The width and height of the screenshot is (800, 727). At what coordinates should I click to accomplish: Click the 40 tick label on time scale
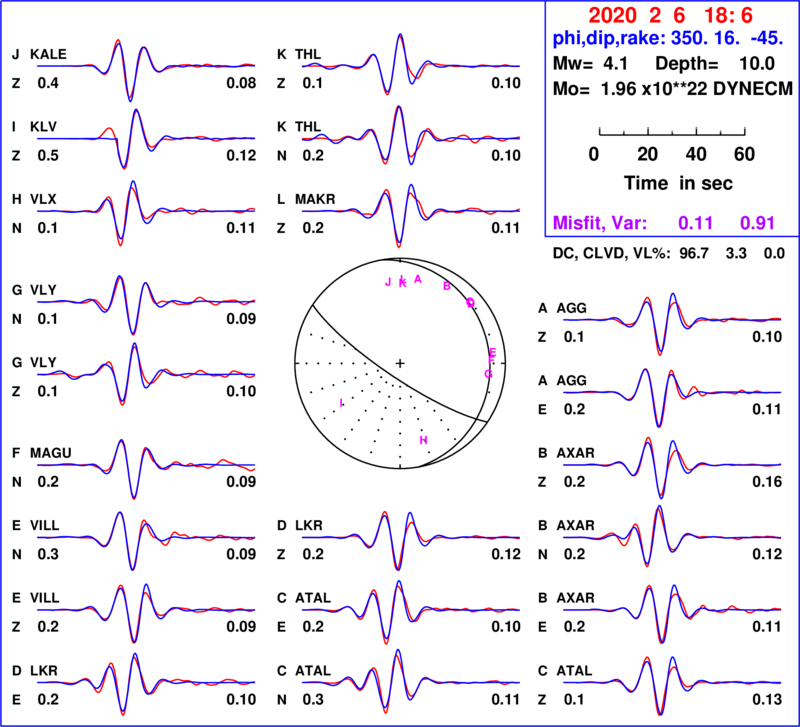[696, 154]
